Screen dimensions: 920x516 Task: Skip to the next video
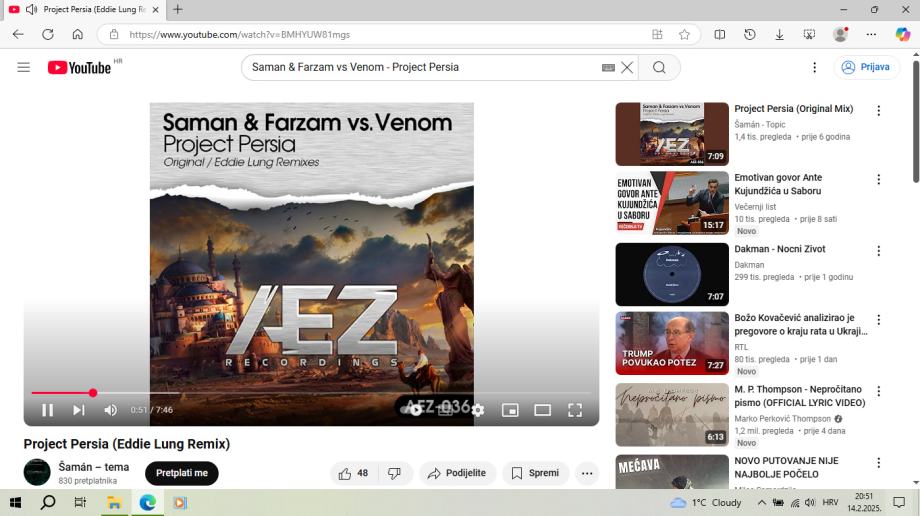[79, 410]
